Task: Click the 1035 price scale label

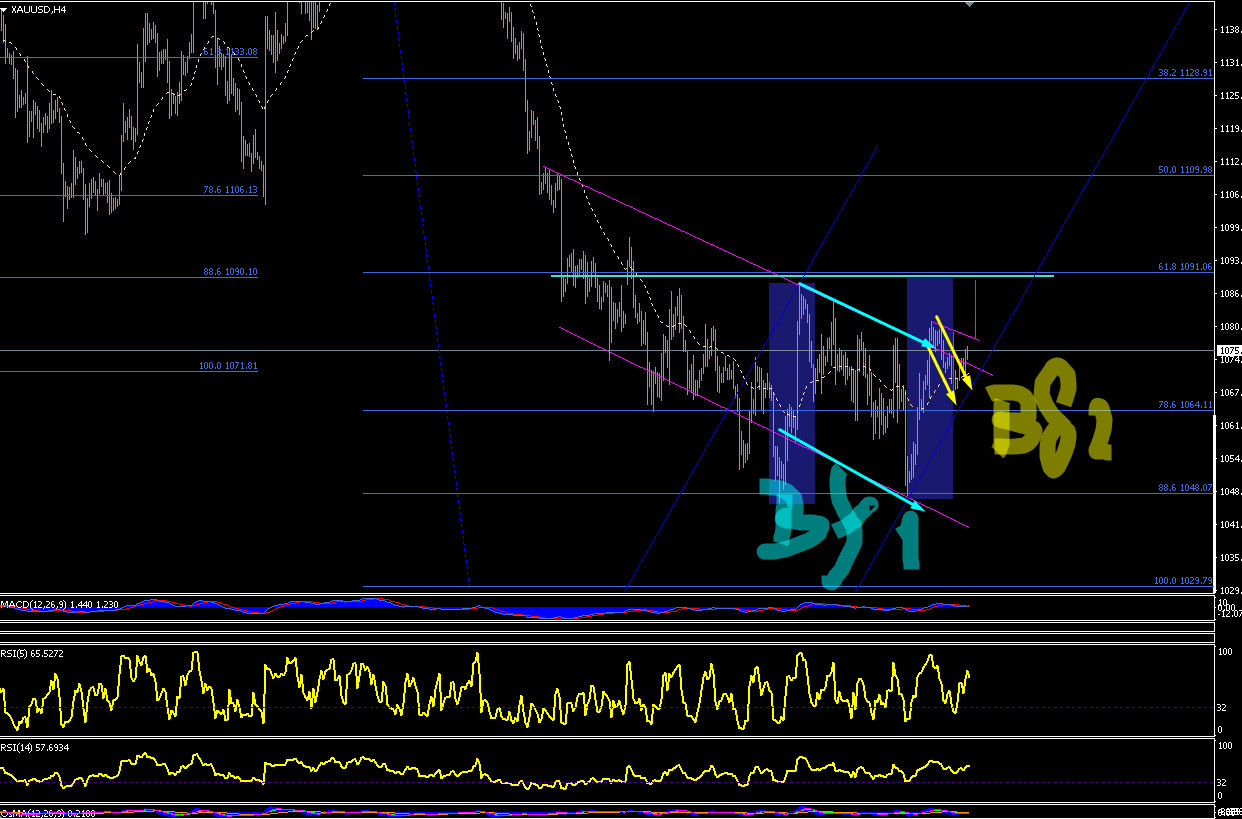Action: coord(1230,558)
